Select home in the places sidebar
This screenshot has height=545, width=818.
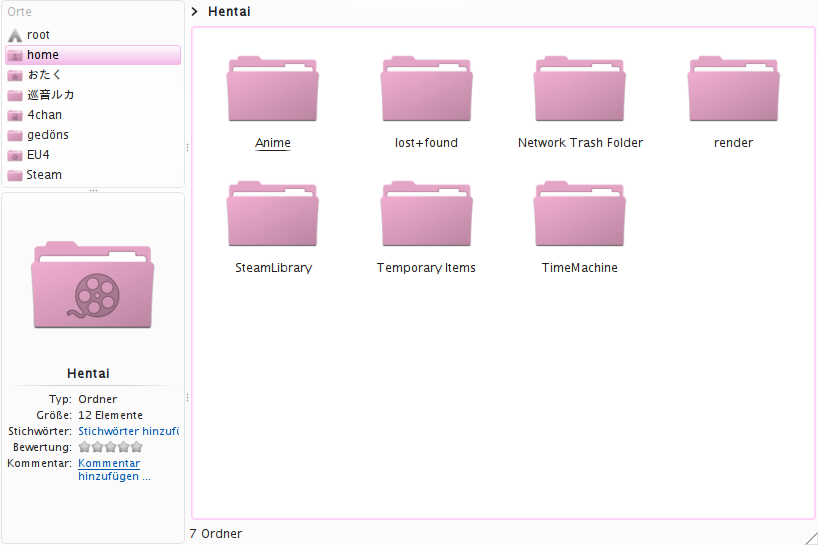click(93, 55)
